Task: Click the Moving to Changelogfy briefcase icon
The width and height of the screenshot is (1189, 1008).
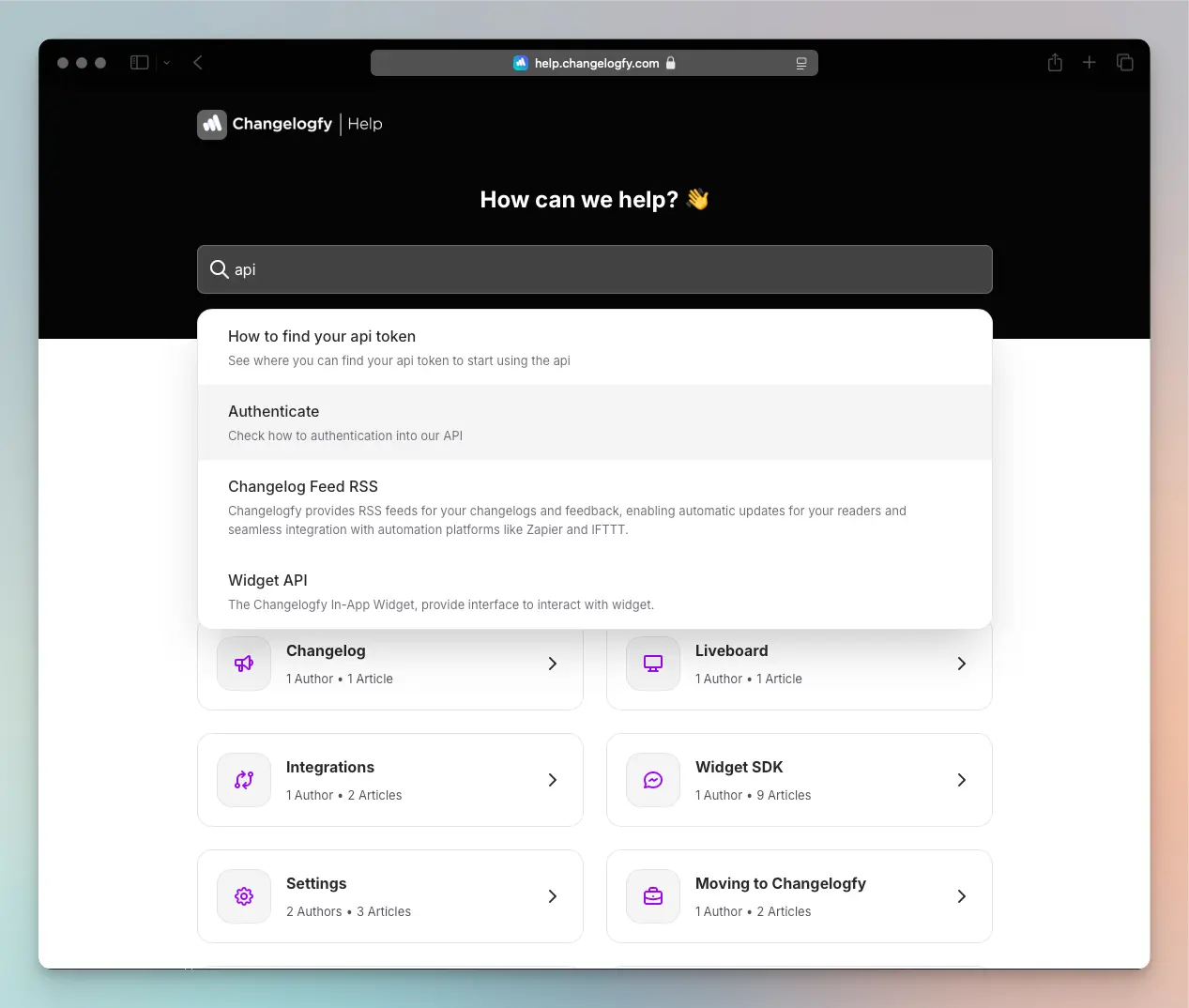Action: (653, 896)
